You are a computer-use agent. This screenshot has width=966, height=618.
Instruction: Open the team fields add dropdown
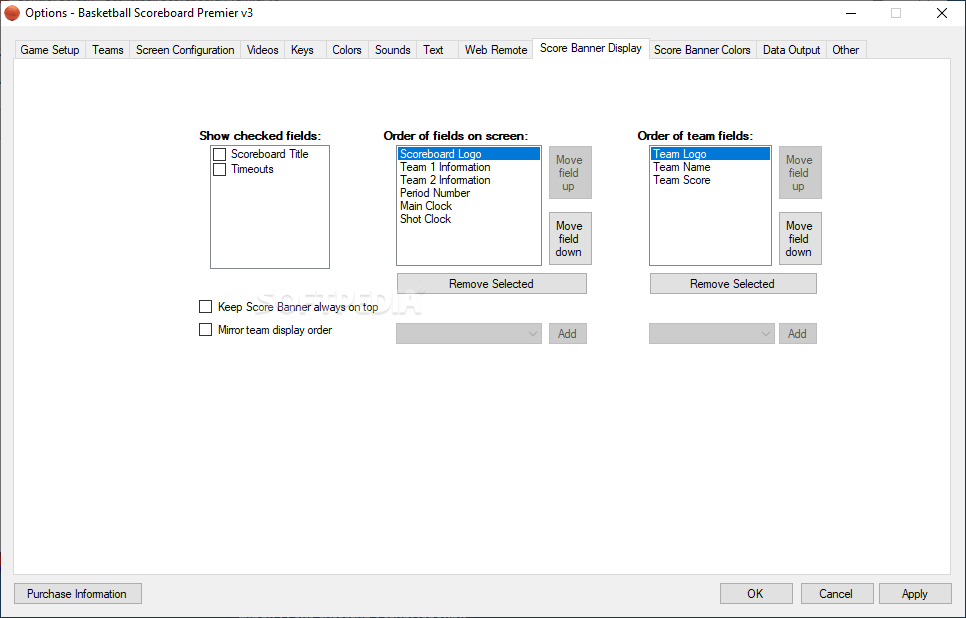[712, 333]
